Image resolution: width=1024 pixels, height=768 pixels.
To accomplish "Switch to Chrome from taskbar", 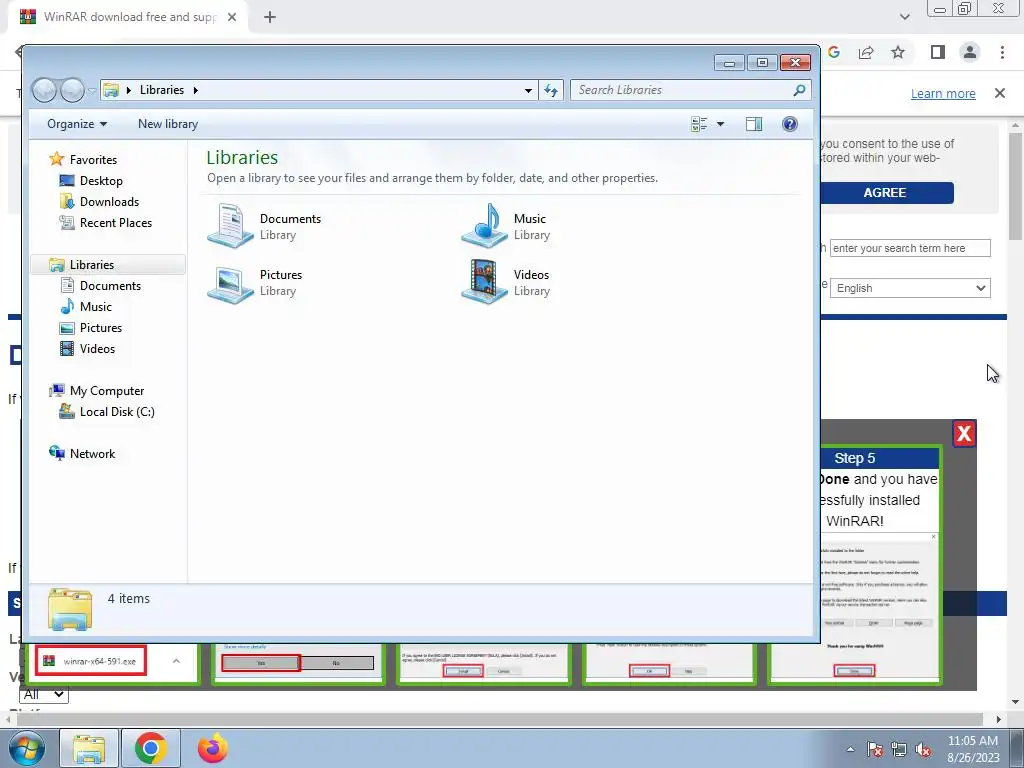I will [150, 748].
